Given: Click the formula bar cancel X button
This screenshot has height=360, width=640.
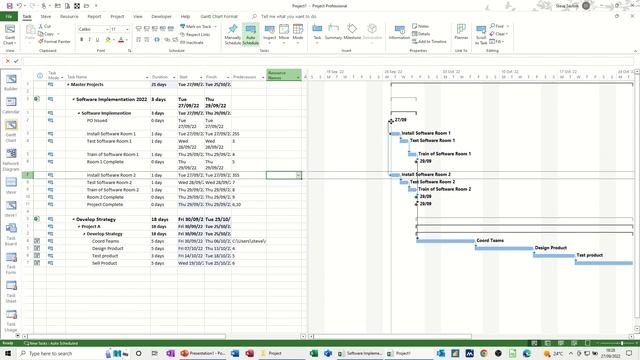Looking at the screenshot, I should pyautogui.click(x=7, y=61).
